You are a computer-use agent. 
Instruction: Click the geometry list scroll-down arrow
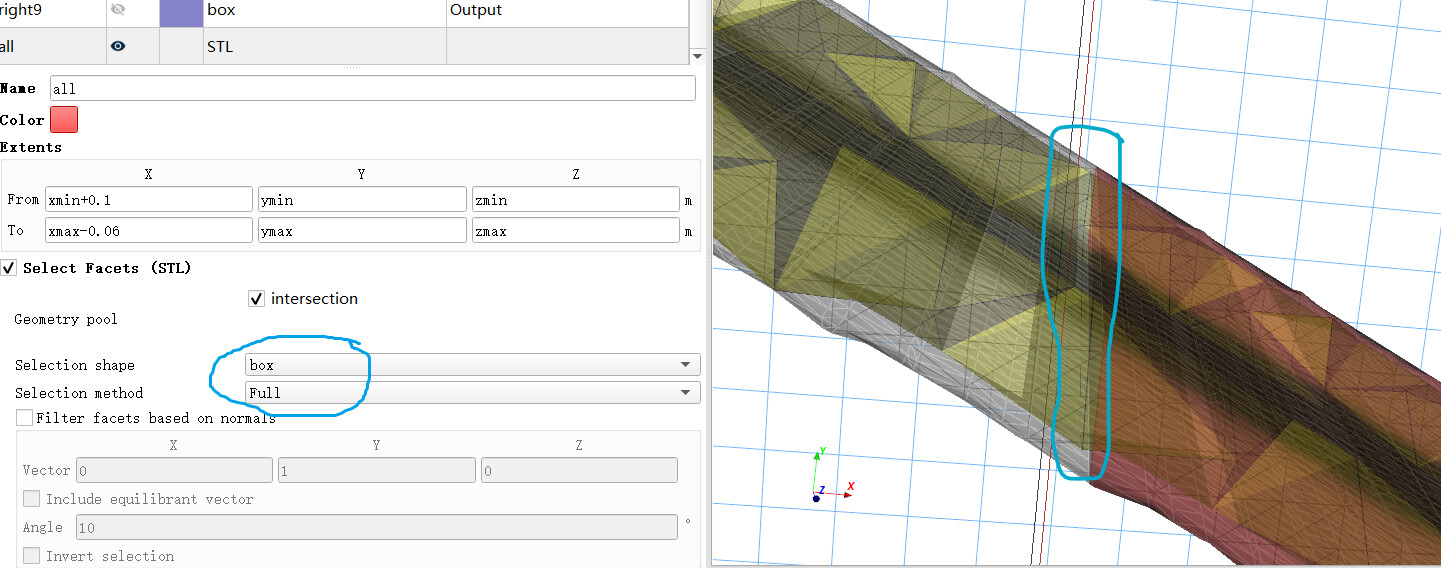697,57
